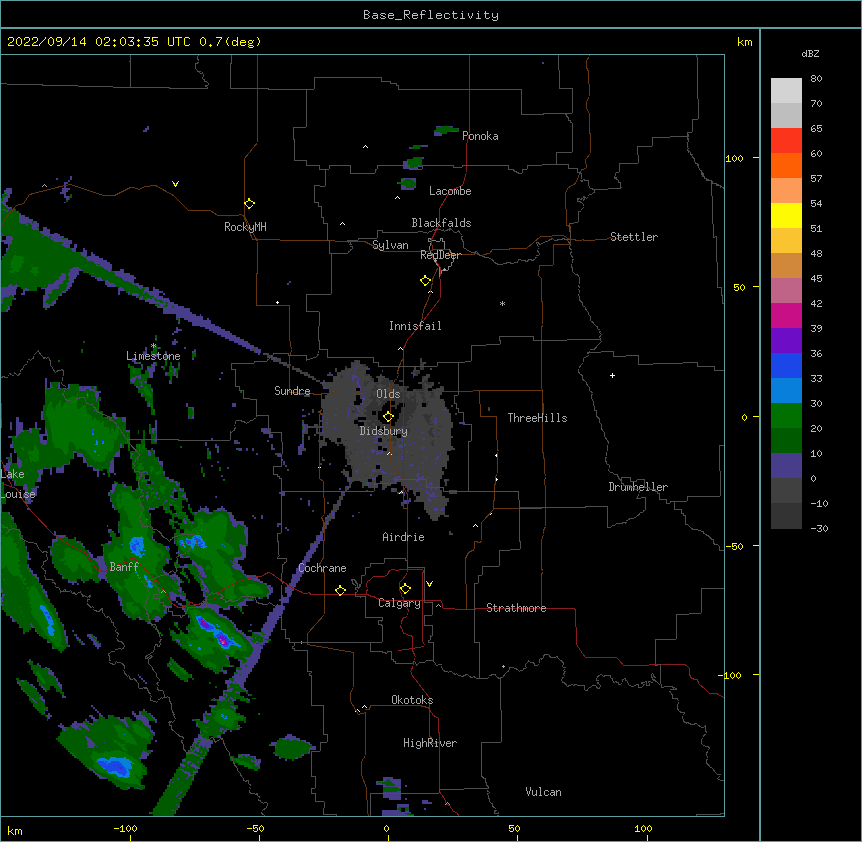
Task: Click the dBZ legend heading
Action: (810, 53)
